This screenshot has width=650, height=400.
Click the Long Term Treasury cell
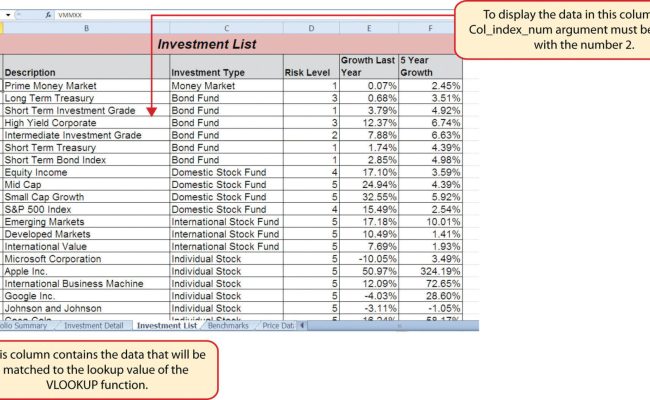(86, 98)
